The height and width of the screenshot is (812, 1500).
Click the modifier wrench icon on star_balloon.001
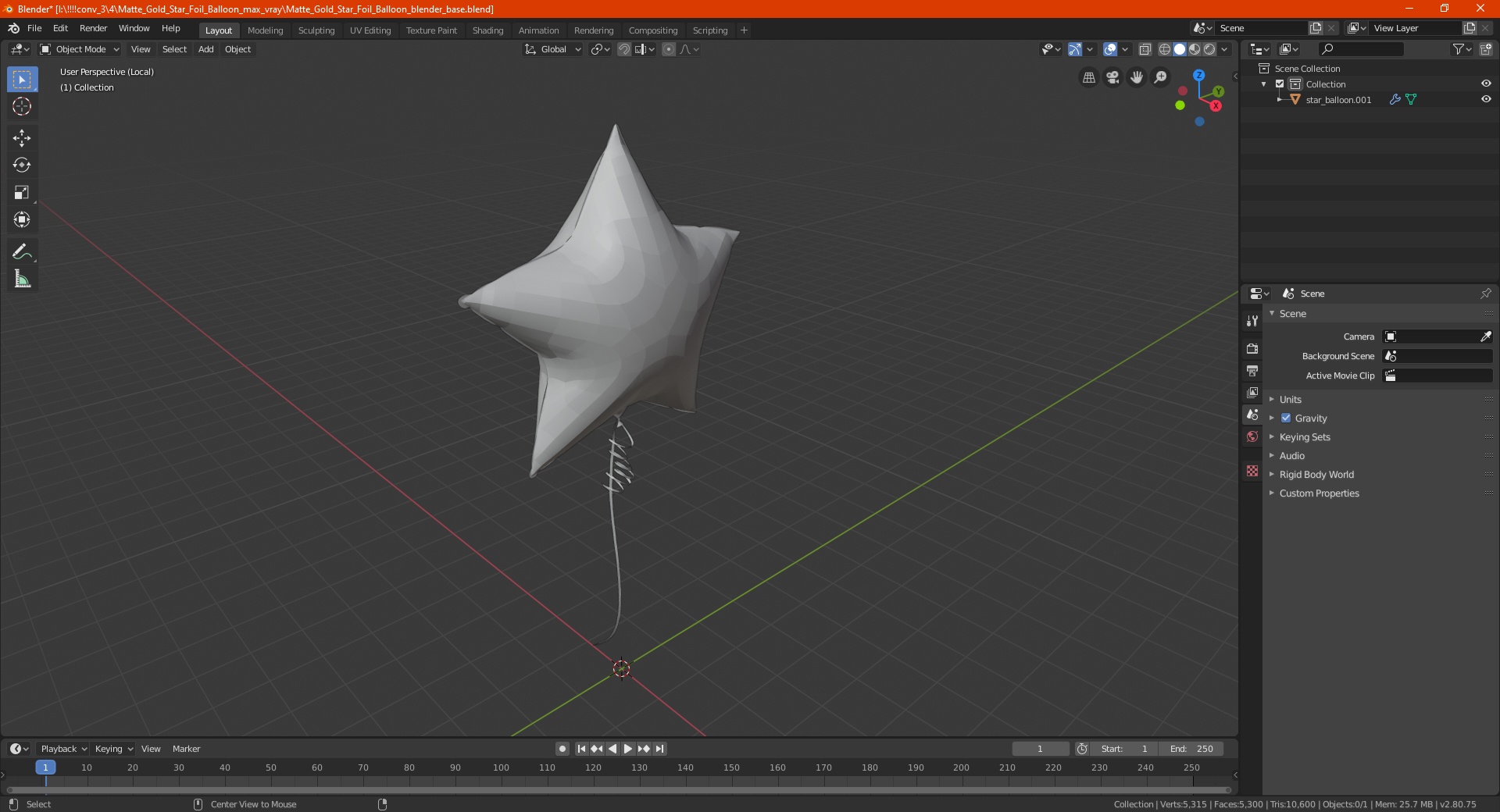tap(1395, 99)
